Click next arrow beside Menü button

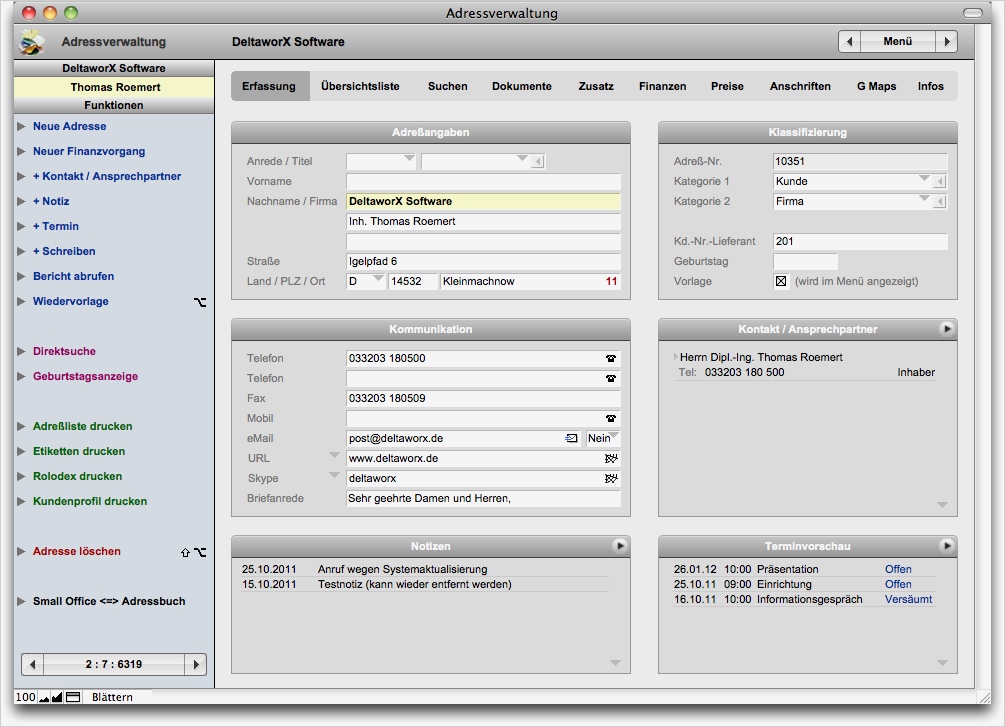click(x=946, y=41)
